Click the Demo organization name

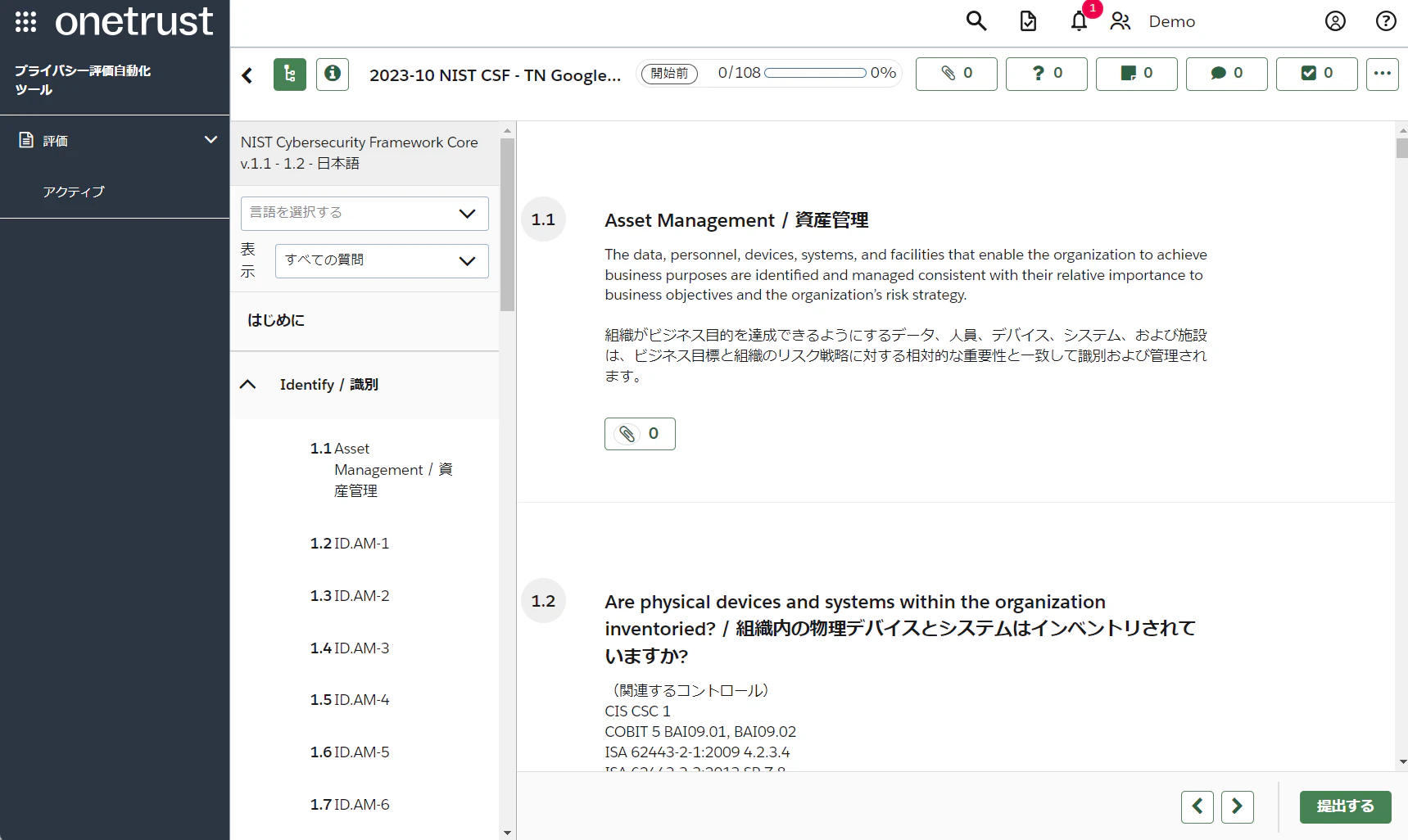[x=1172, y=21]
